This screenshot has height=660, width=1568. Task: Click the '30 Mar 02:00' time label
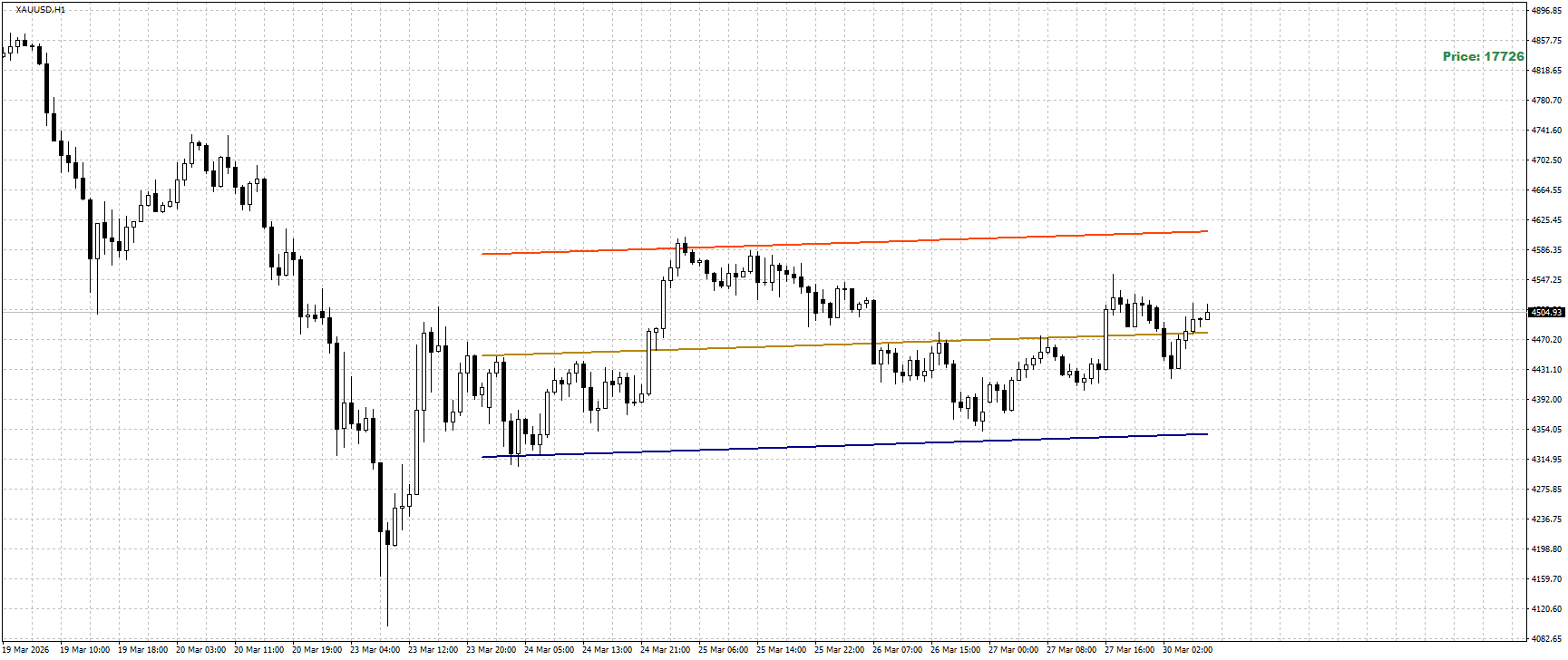point(1187,650)
